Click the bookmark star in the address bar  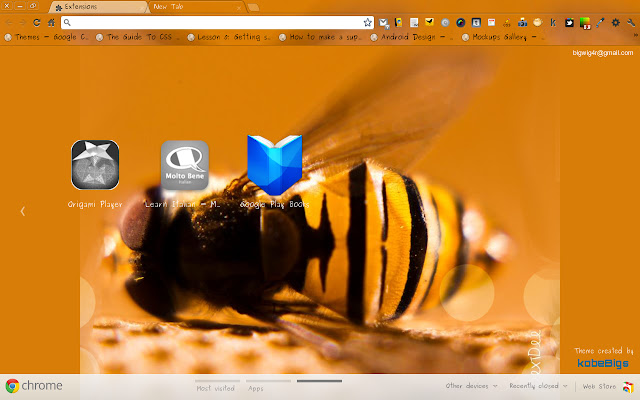coord(367,22)
